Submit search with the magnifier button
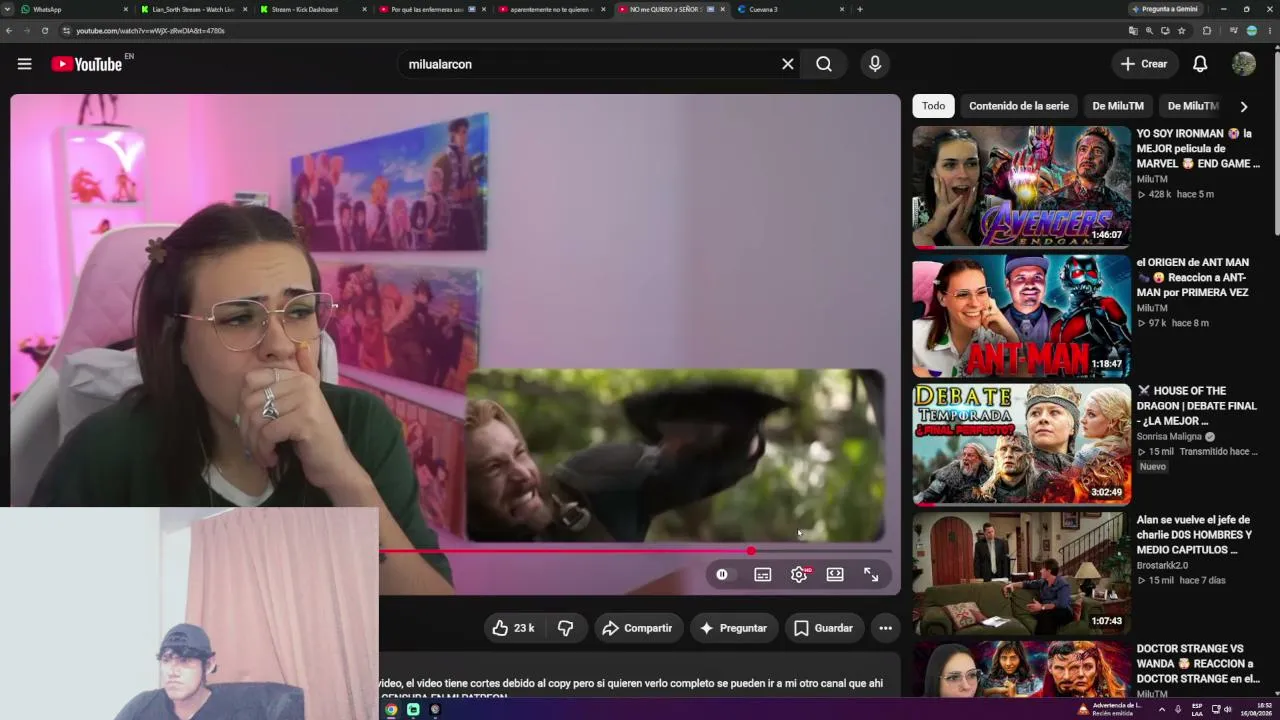This screenshot has height=720, width=1280. pyautogui.click(x=824, y=64)
